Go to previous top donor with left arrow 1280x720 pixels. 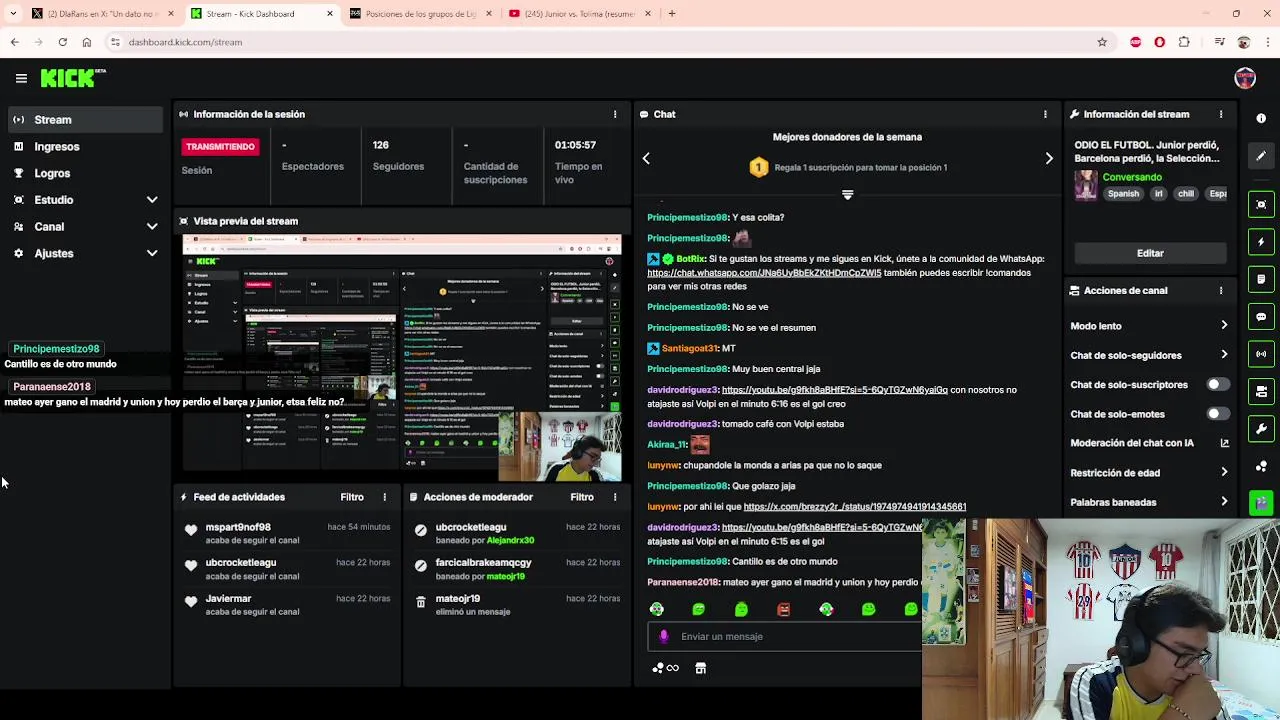click(646, 158)
